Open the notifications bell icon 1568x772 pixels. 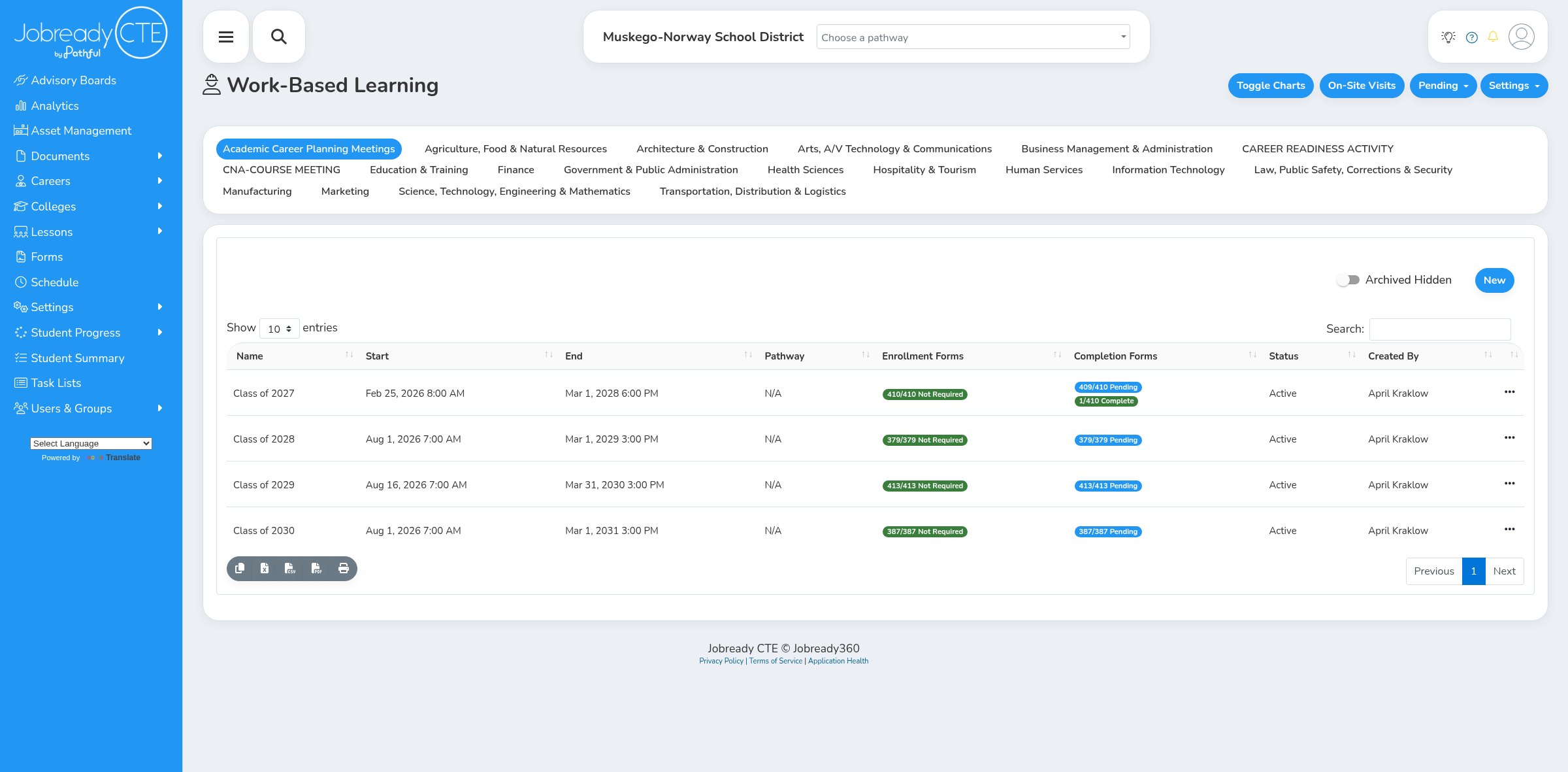click(1493, 37)
